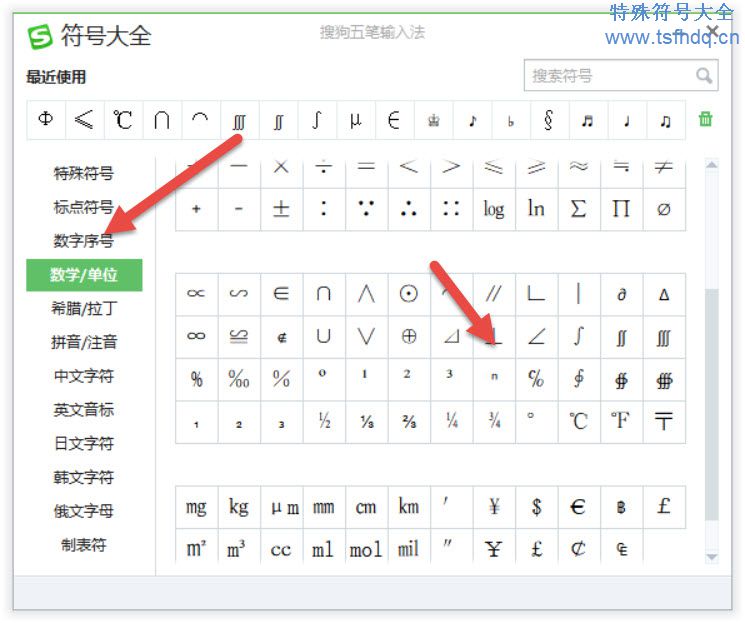The width and height of the screenshot is (745, 623).
Task: Insert the summation Σ symbol
Action: click(x=578, y=209)
